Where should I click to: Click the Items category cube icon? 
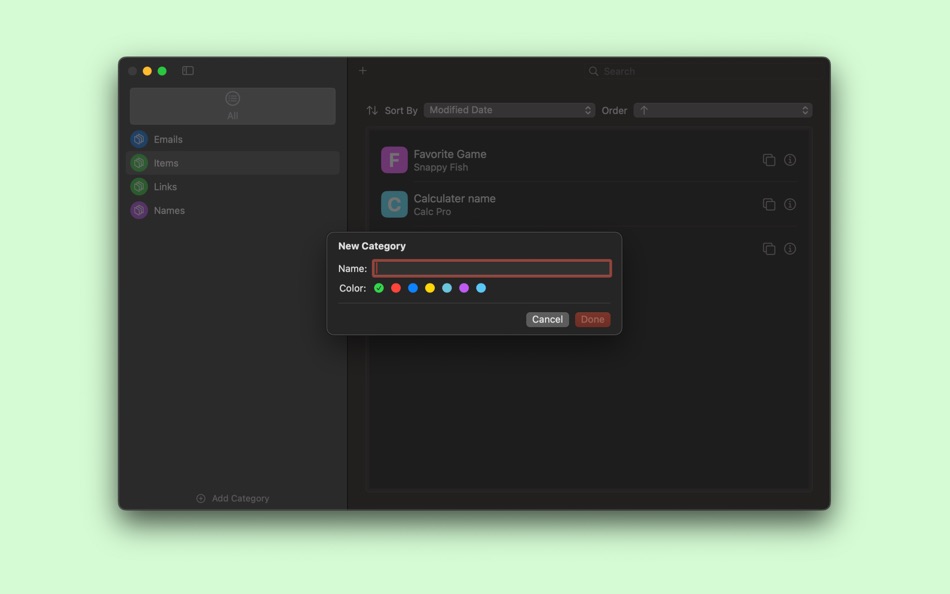pyautogui.click(x=139, y=163)
